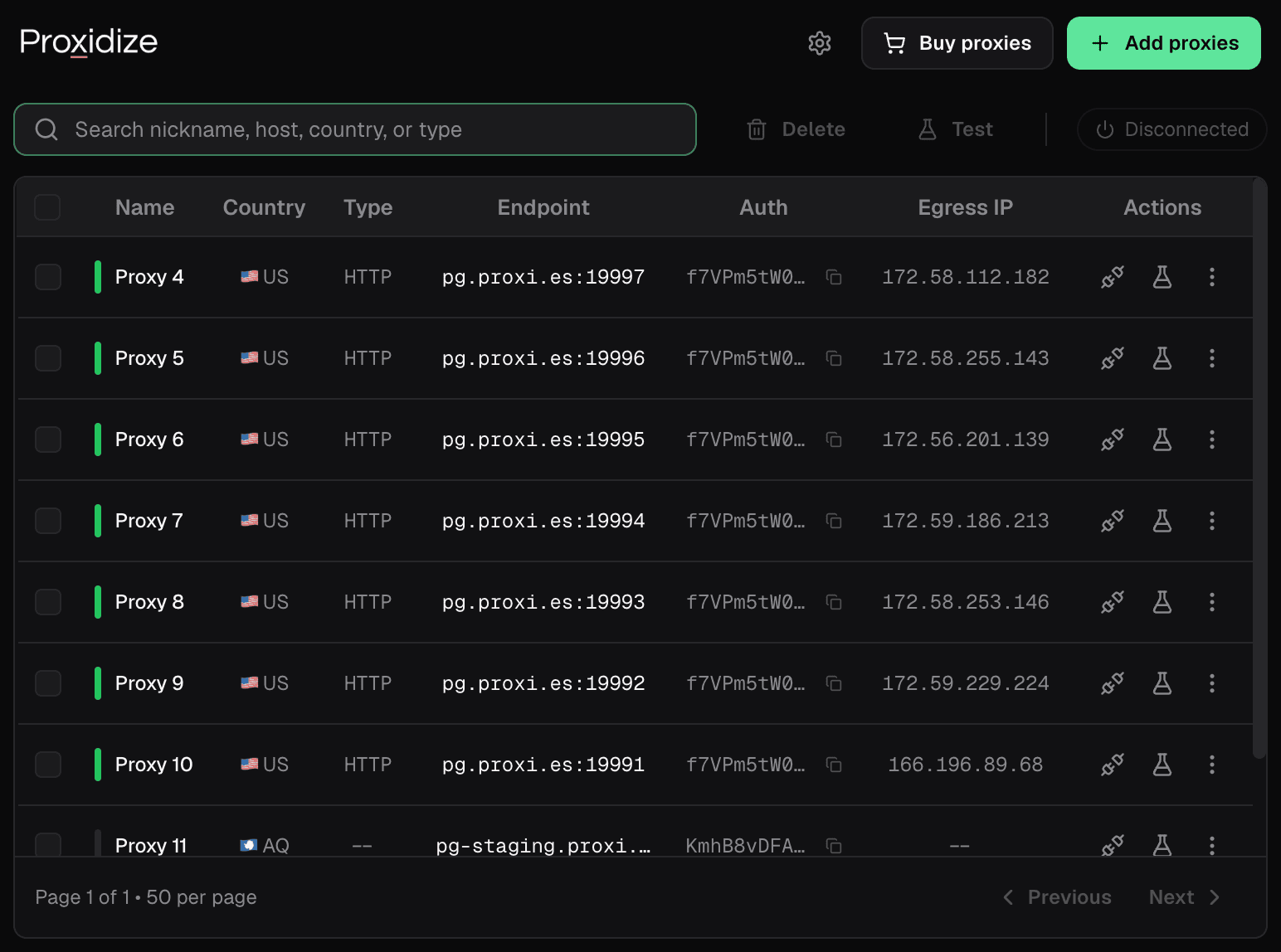Open the three-dot menu for Proxy 4
The width and height of the screenshot is (1281, 952).
pos(1212,277)
